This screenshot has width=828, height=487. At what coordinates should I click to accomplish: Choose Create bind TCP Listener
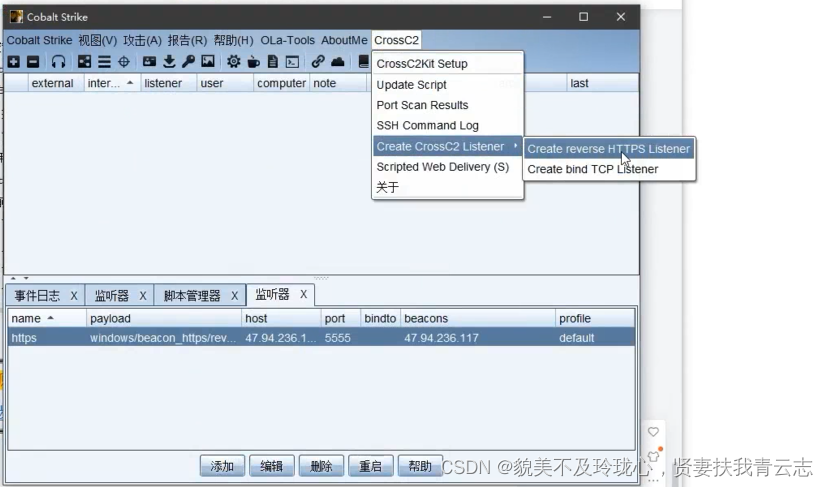[x=609, y=169]
